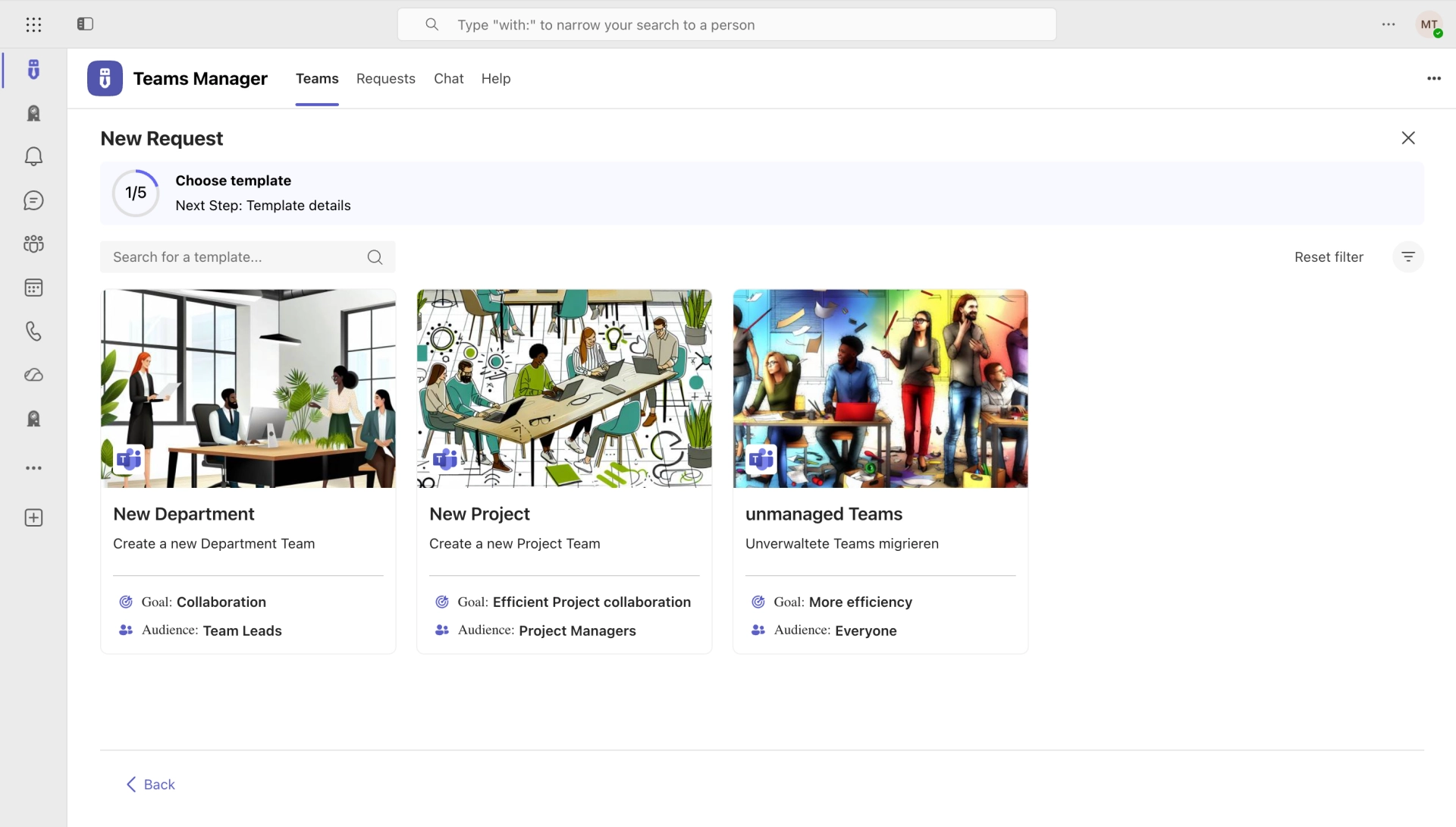This screenshot has width=1456, height=827.
Task: Click the 1/5 step progress indicator
Action: click(136, 193)
